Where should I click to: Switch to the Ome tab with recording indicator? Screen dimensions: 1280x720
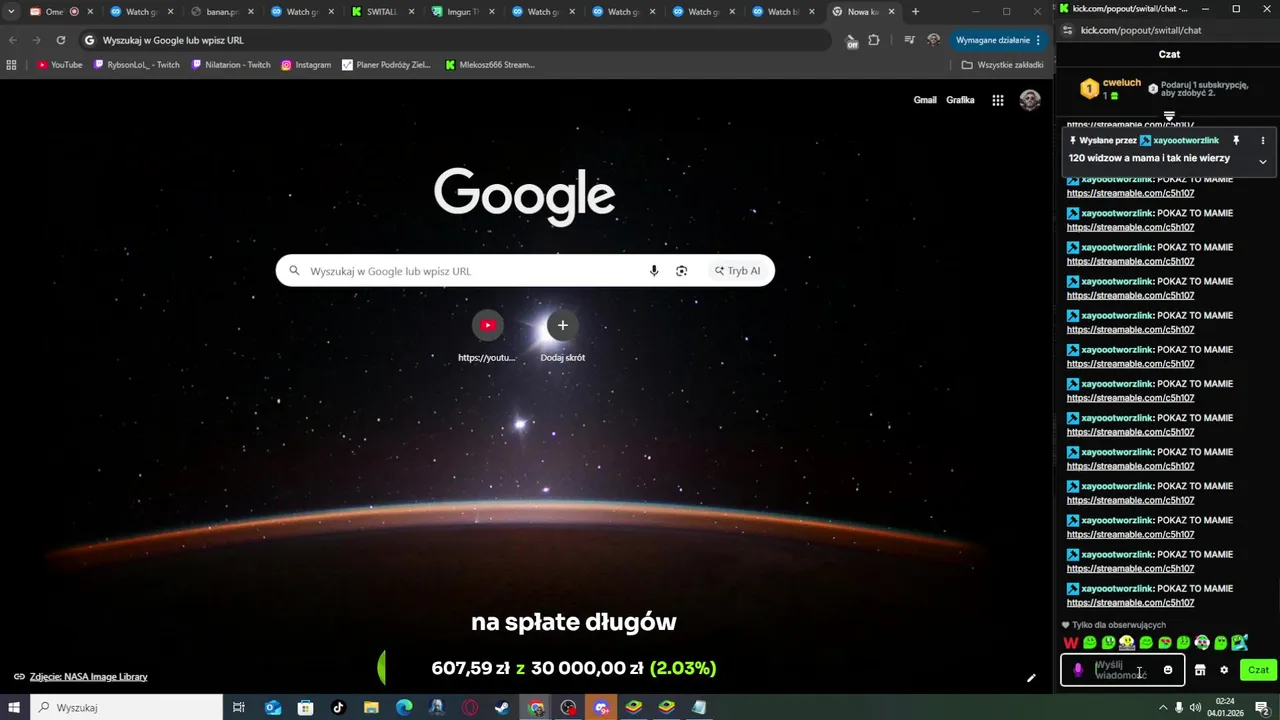[62, 12]
